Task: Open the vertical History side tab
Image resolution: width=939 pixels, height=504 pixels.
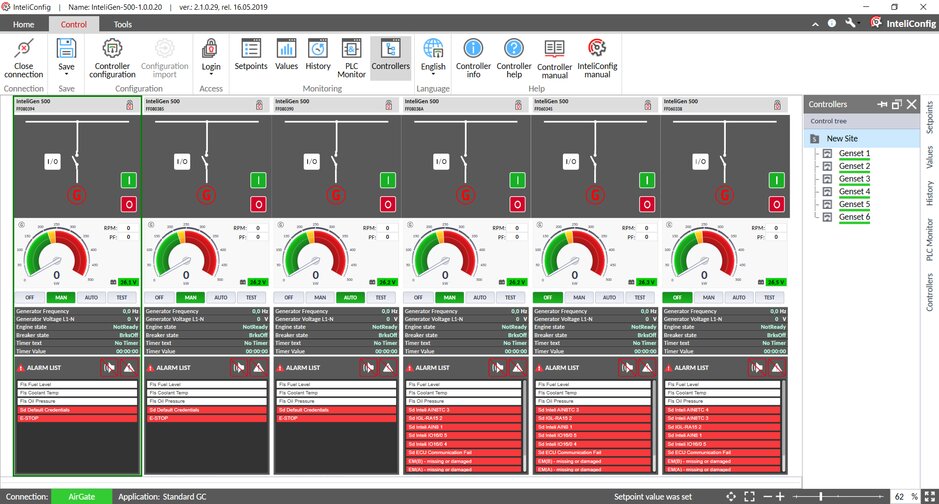Action: (929, 193)
